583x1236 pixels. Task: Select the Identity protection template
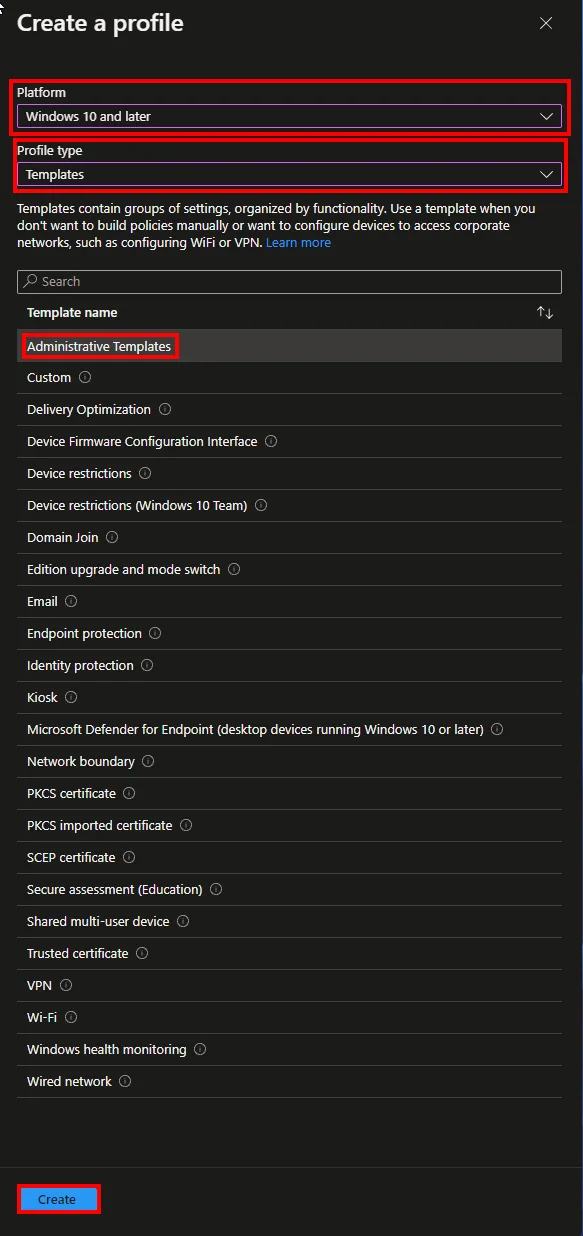289,666
